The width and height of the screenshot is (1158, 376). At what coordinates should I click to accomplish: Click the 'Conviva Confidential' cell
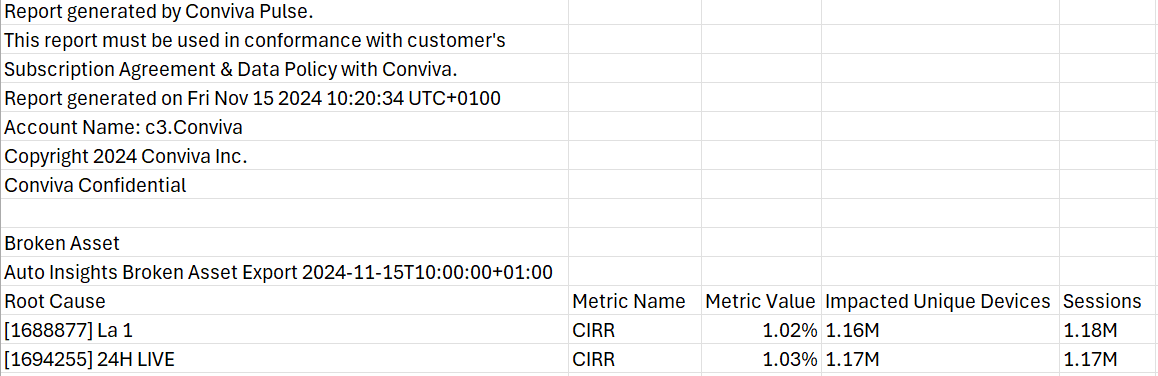coord(284,185)
